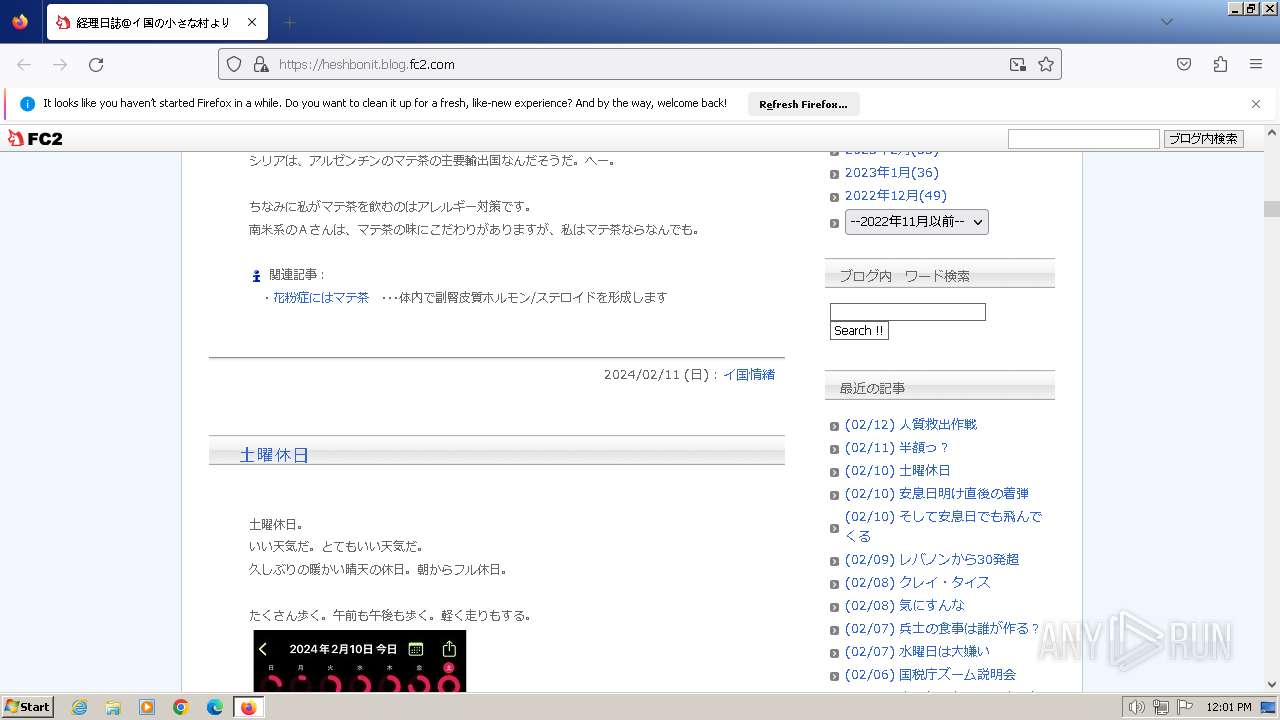Click the 12:01 PM system clock
The image size is (1280, 720).
tap(1229, 707)
